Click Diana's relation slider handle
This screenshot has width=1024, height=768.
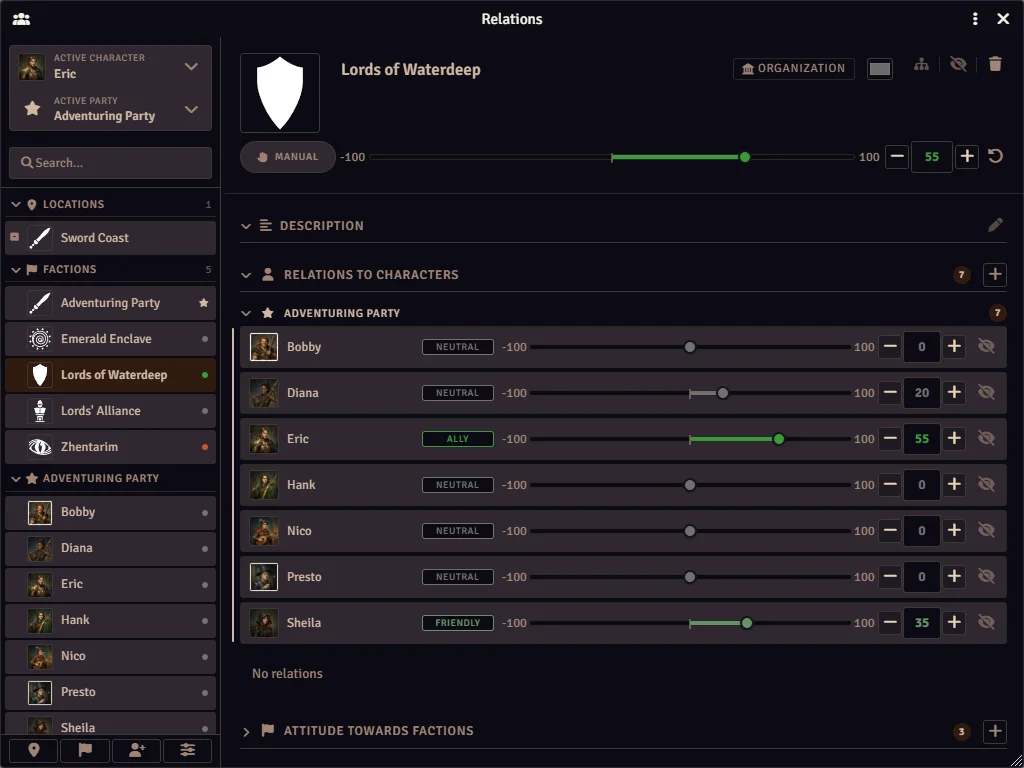click(722, 393)
